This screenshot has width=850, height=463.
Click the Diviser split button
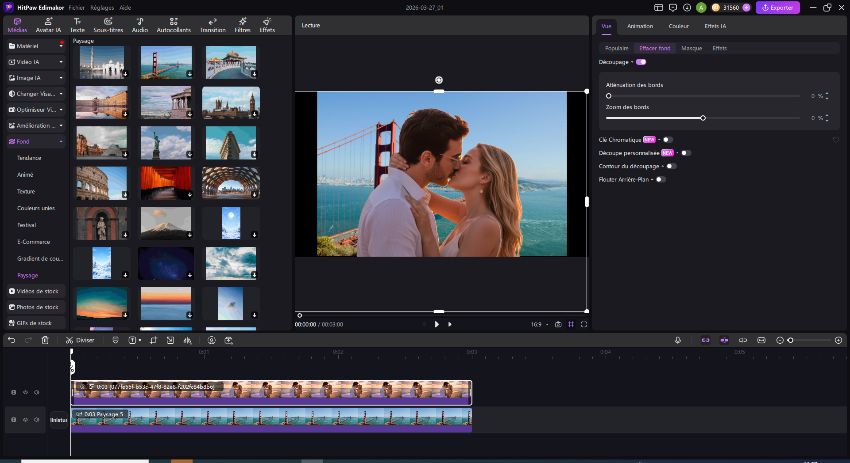click(82, 340)
